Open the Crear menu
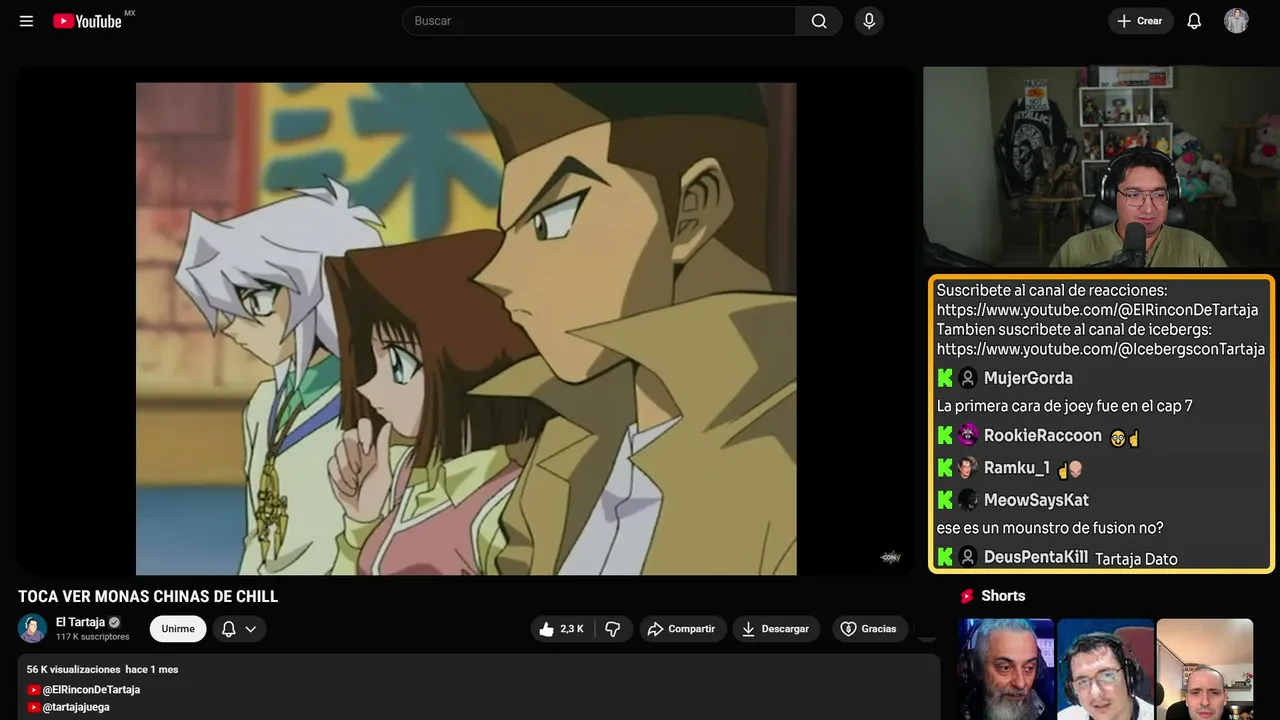 click(x=1140, y=21)
